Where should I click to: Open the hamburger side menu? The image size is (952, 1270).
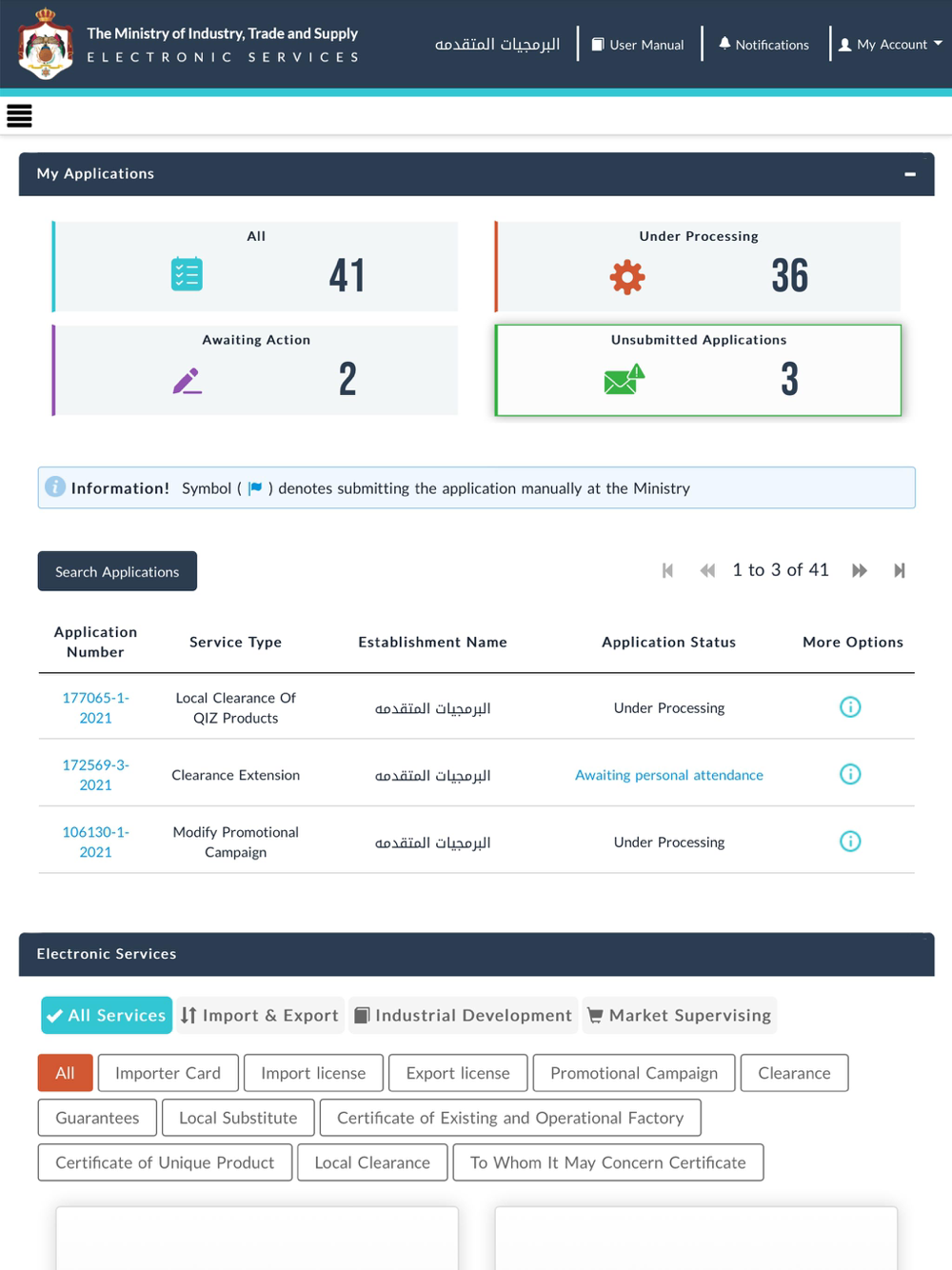19,115
